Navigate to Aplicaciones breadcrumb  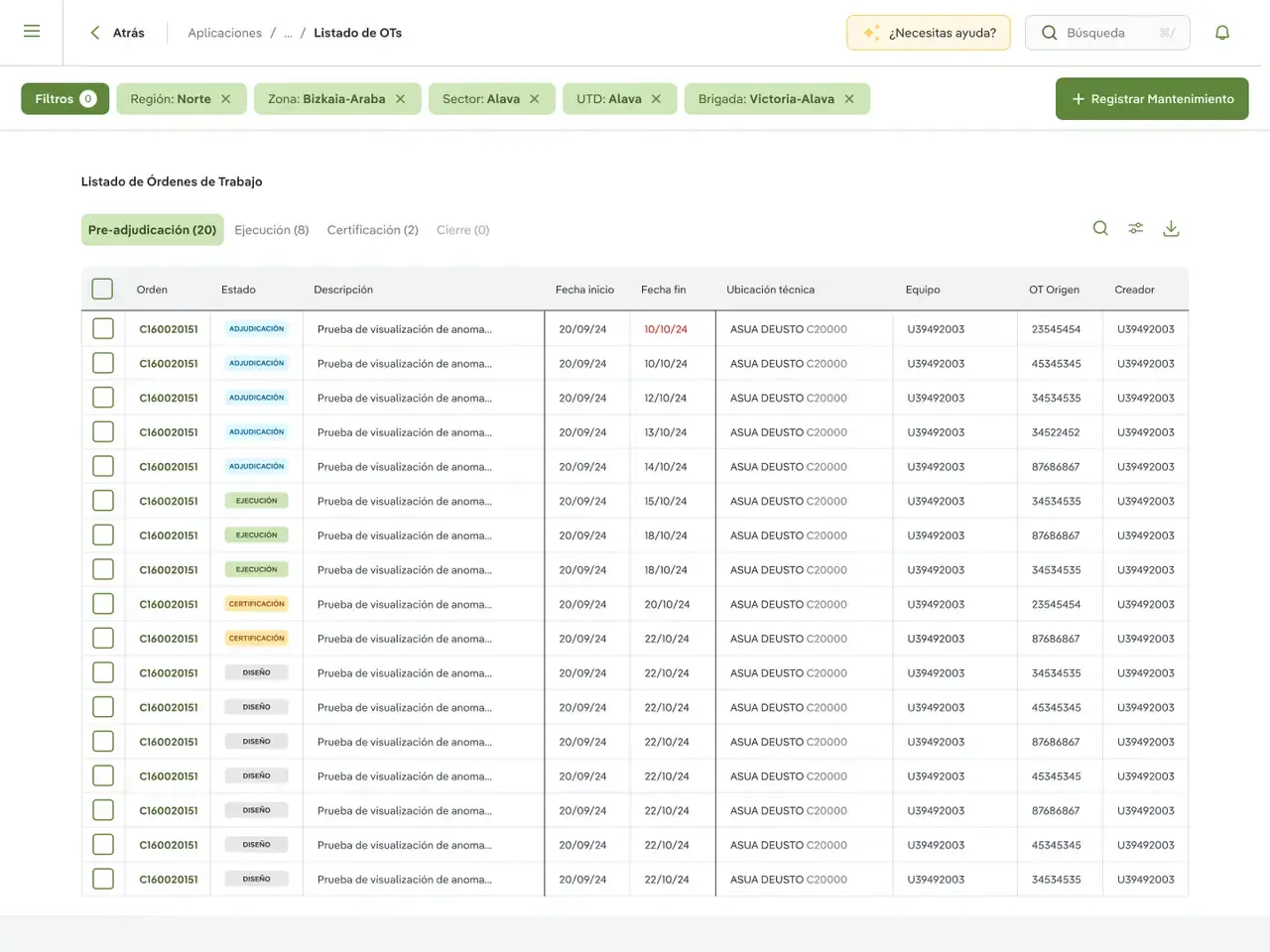(x=225, y=33)
